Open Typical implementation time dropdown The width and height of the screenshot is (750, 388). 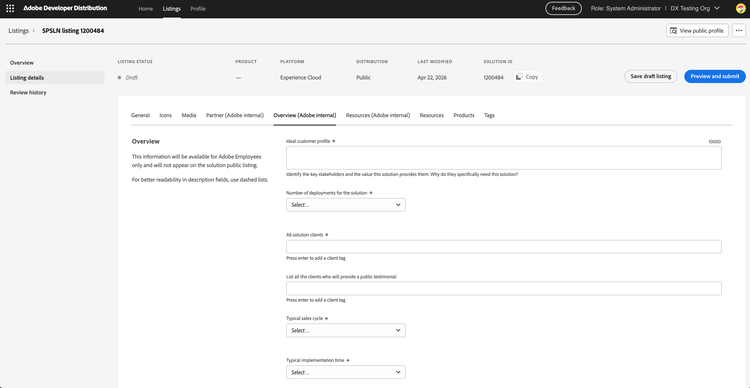(346, 372)
